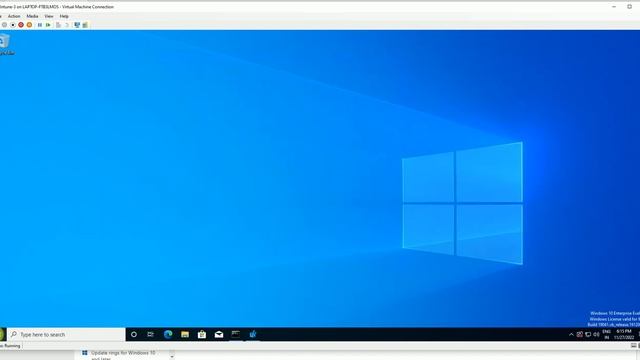The image size is (640, 360).
Task: Click the Checkpoint toolbar icon
Action: pyautogui.click(x=58, y=25)
